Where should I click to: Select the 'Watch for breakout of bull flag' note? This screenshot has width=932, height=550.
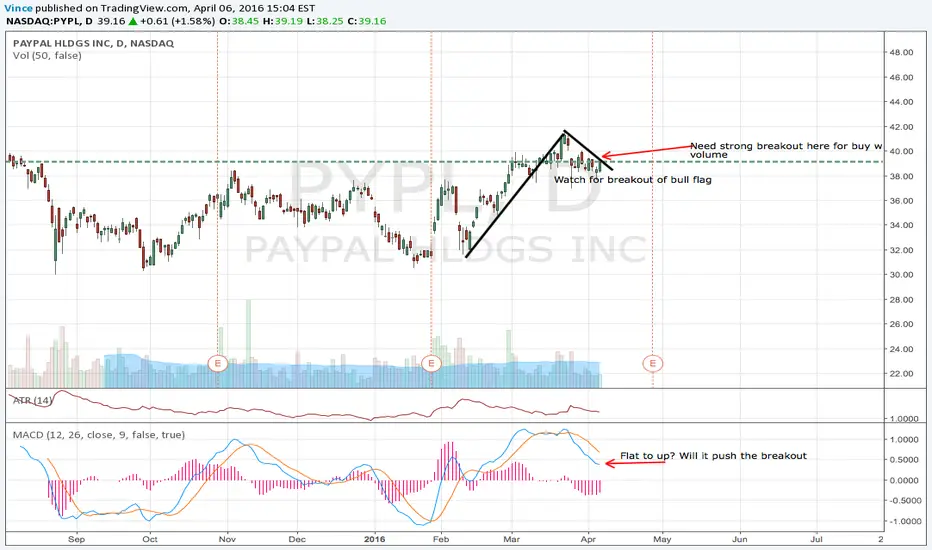coord(632,180)
